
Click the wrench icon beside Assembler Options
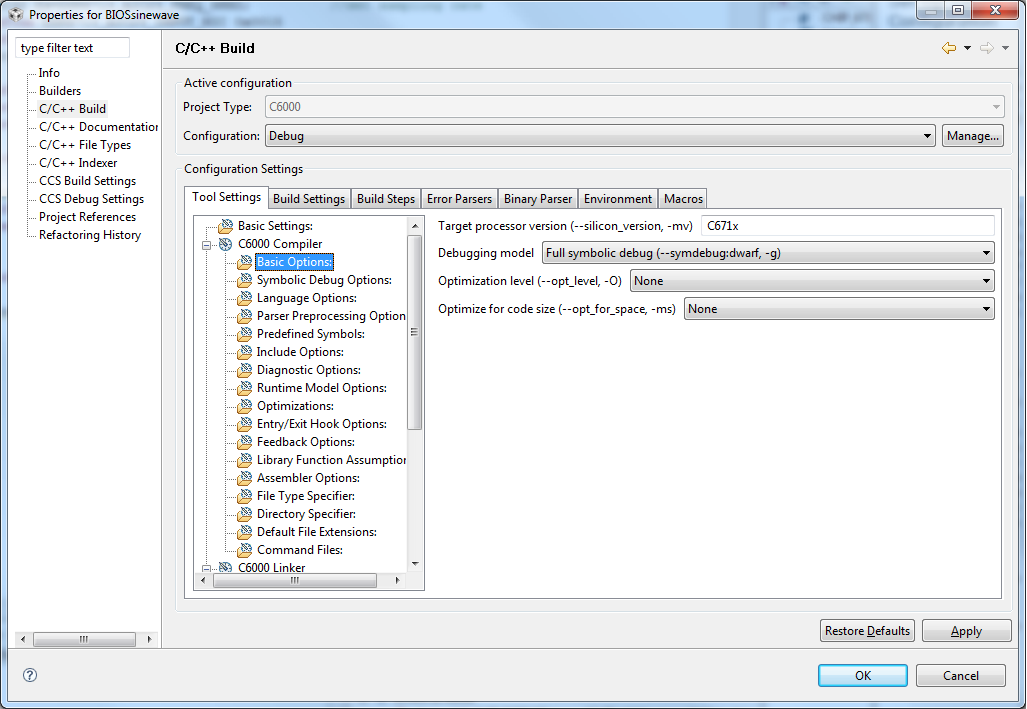244,478
